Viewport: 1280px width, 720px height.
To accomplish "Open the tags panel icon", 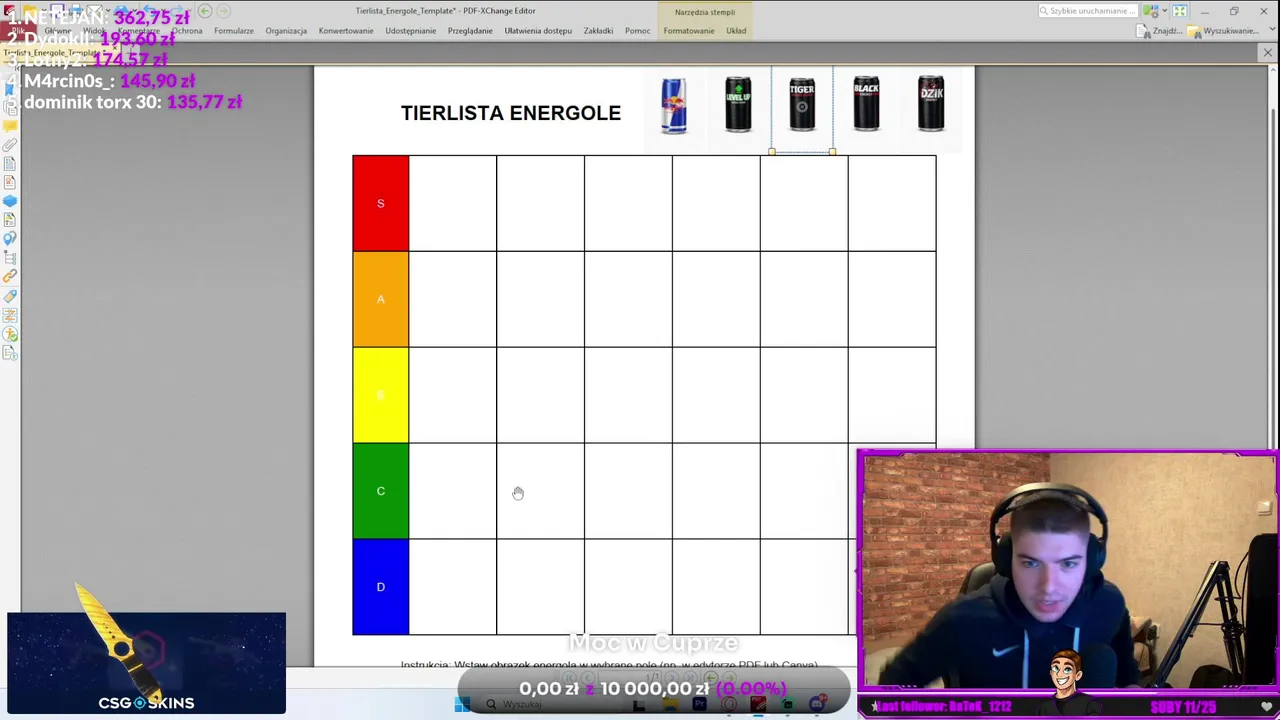I will [x=10, y=296].
